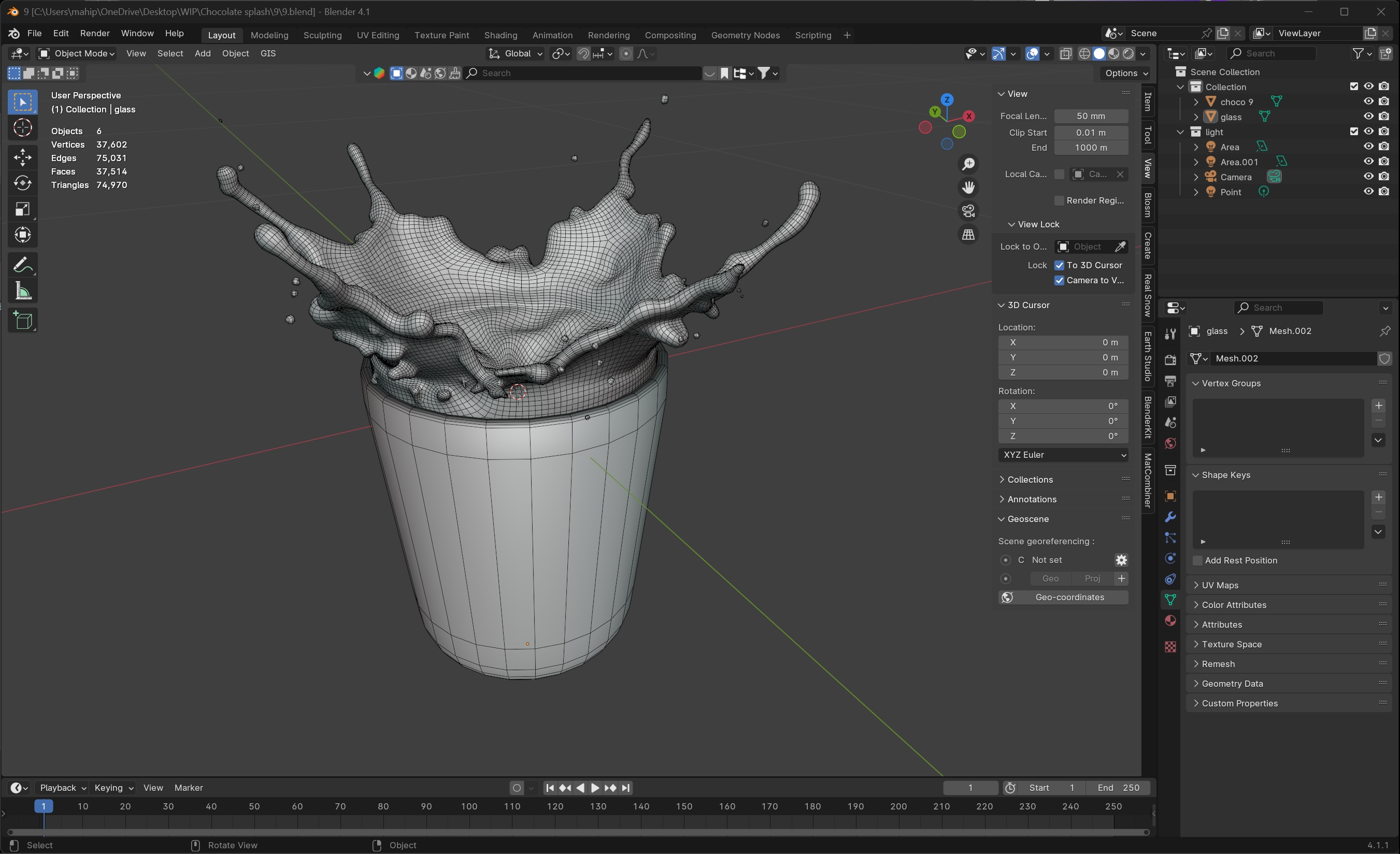Open the Render menu
1400x854 pixels.
pos(94,34)
